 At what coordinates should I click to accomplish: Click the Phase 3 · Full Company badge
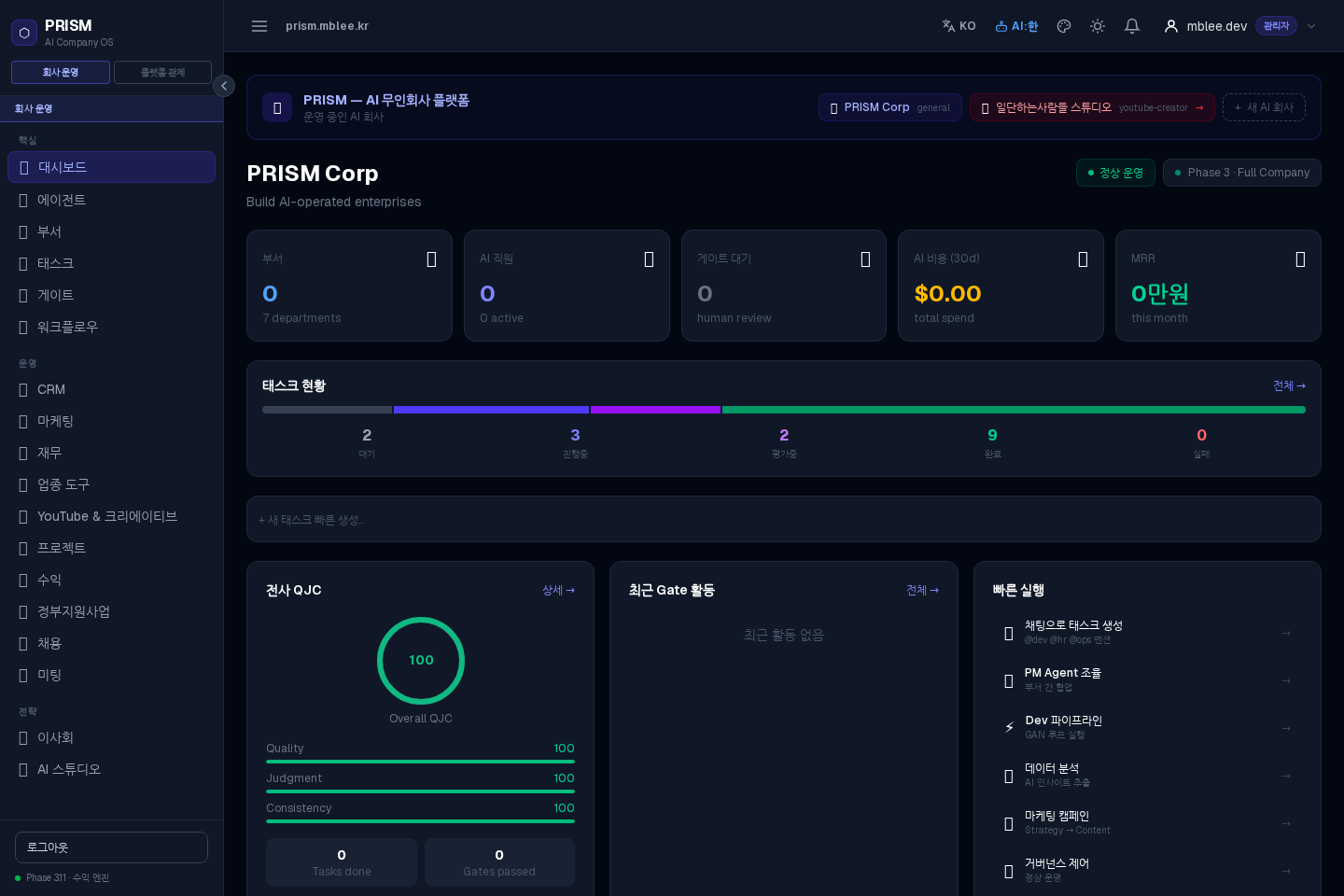[x=1241, y=173]
